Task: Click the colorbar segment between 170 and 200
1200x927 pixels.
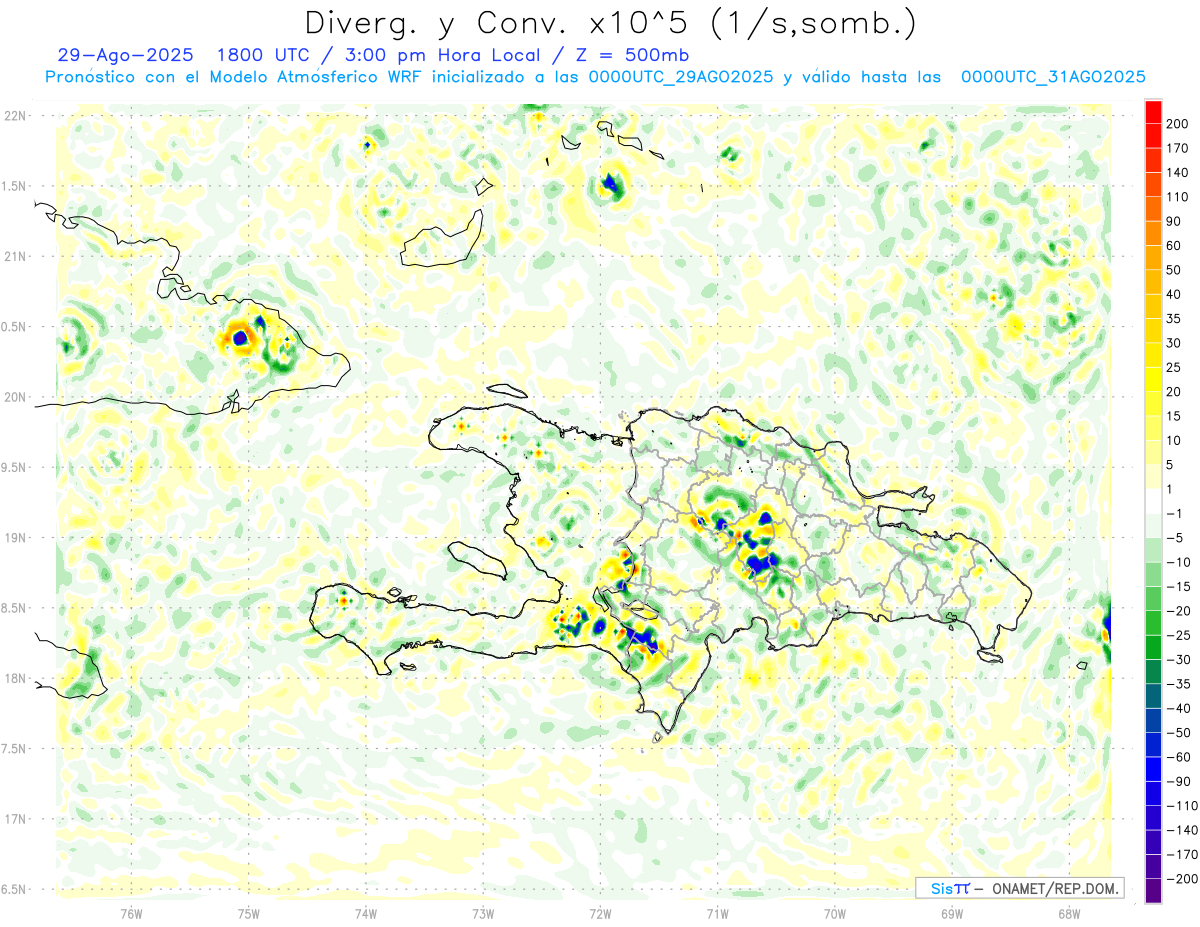Action: 1153,136
